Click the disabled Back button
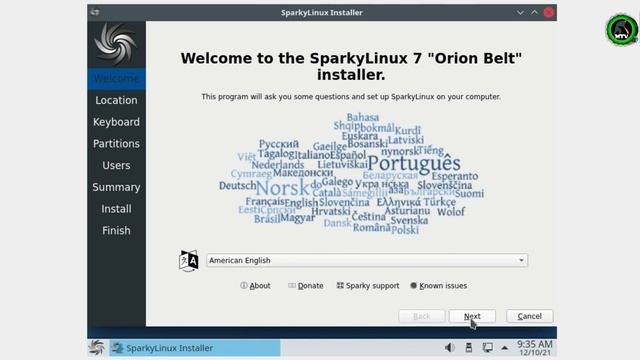 (422, 316)
